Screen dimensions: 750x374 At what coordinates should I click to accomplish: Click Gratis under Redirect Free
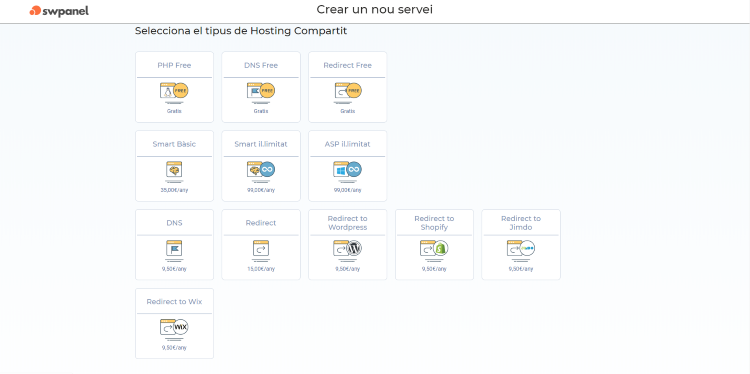(348, 111)
